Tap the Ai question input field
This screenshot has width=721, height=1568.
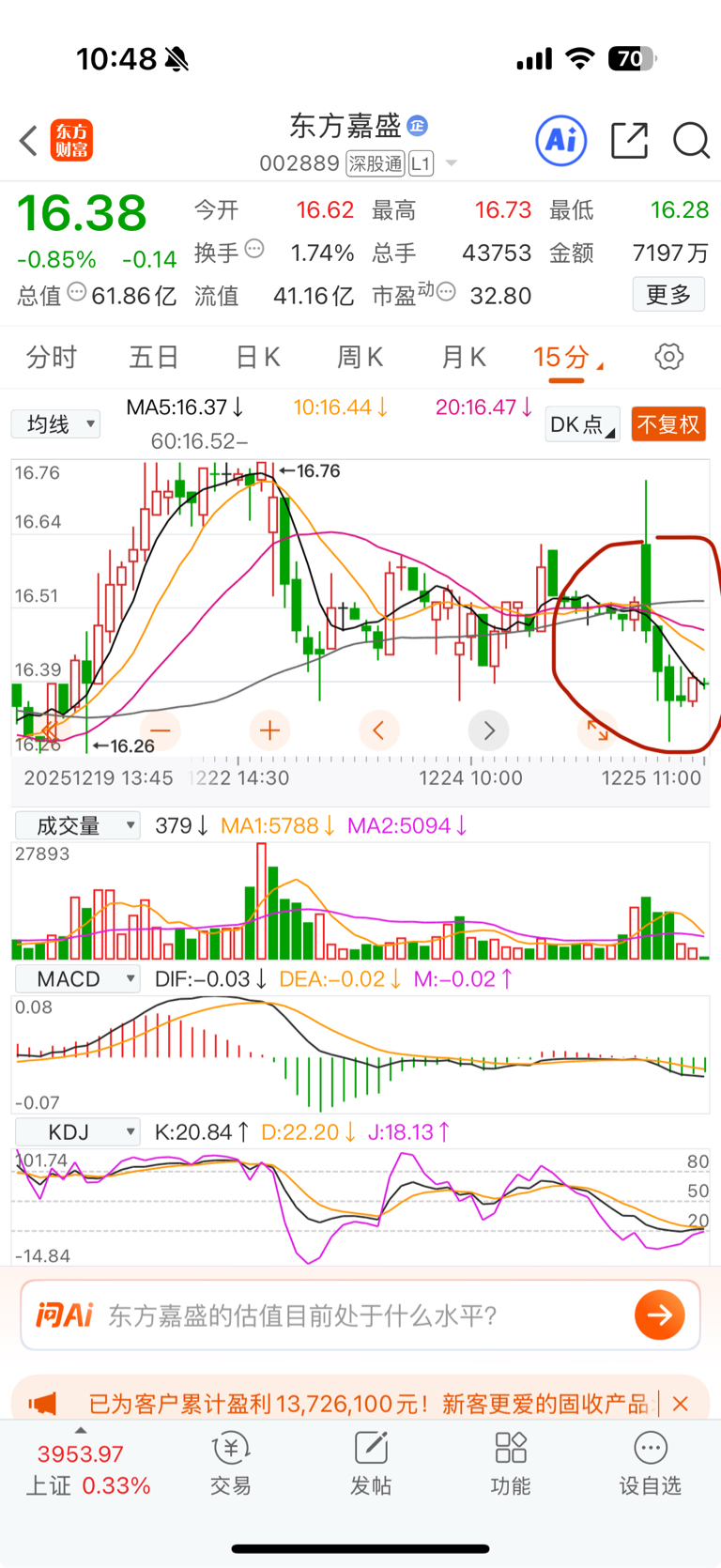[360, 1314]
